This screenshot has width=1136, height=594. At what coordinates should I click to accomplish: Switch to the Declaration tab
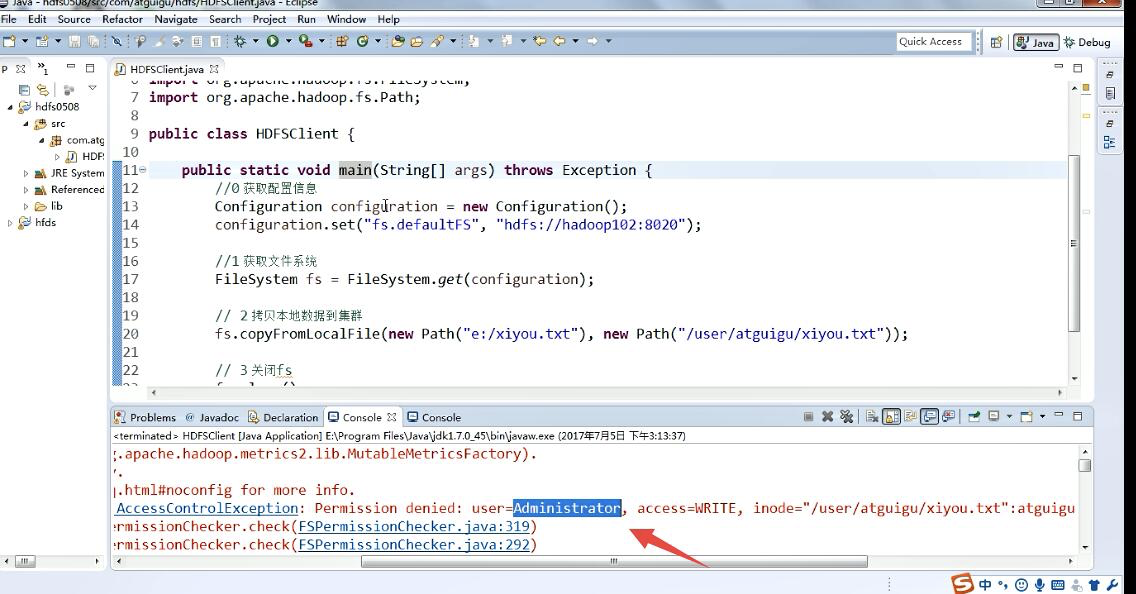(283, 417)
